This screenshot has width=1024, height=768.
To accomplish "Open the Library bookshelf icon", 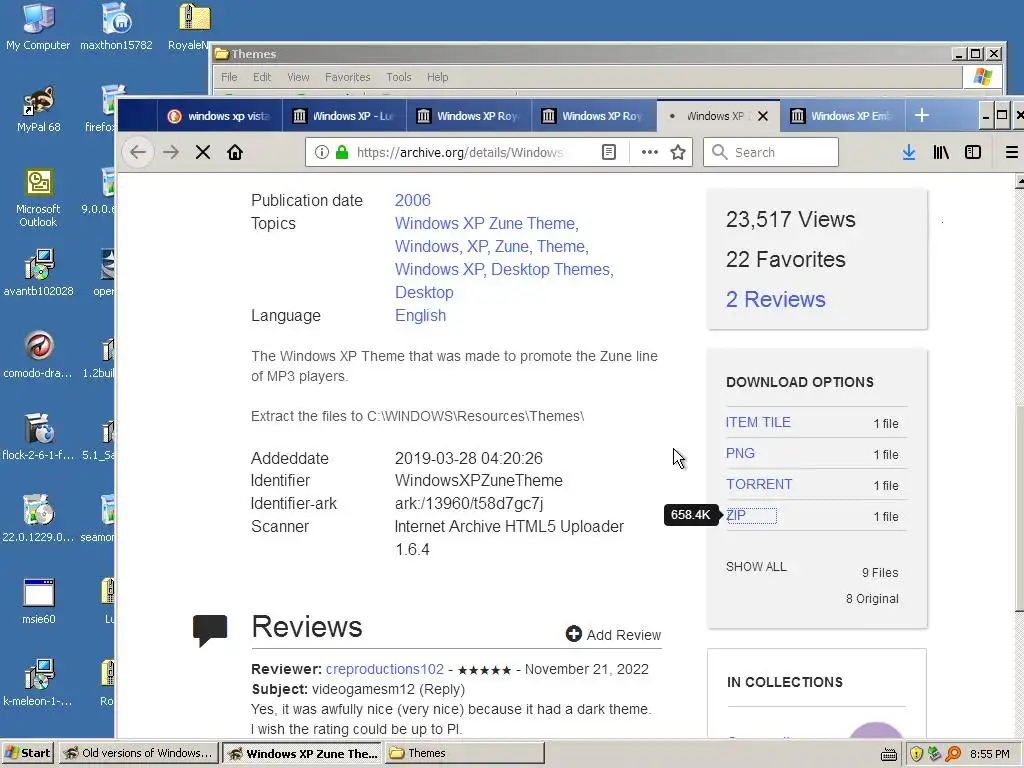I will pos(941,152).
